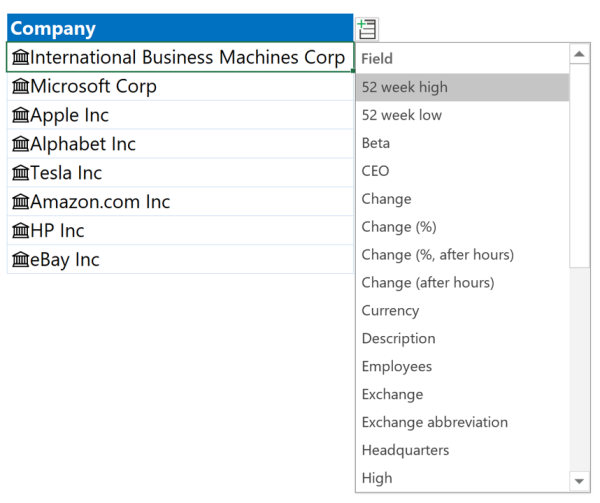
Task: Select the 52 week high field
Action: (x=405, y=87)
